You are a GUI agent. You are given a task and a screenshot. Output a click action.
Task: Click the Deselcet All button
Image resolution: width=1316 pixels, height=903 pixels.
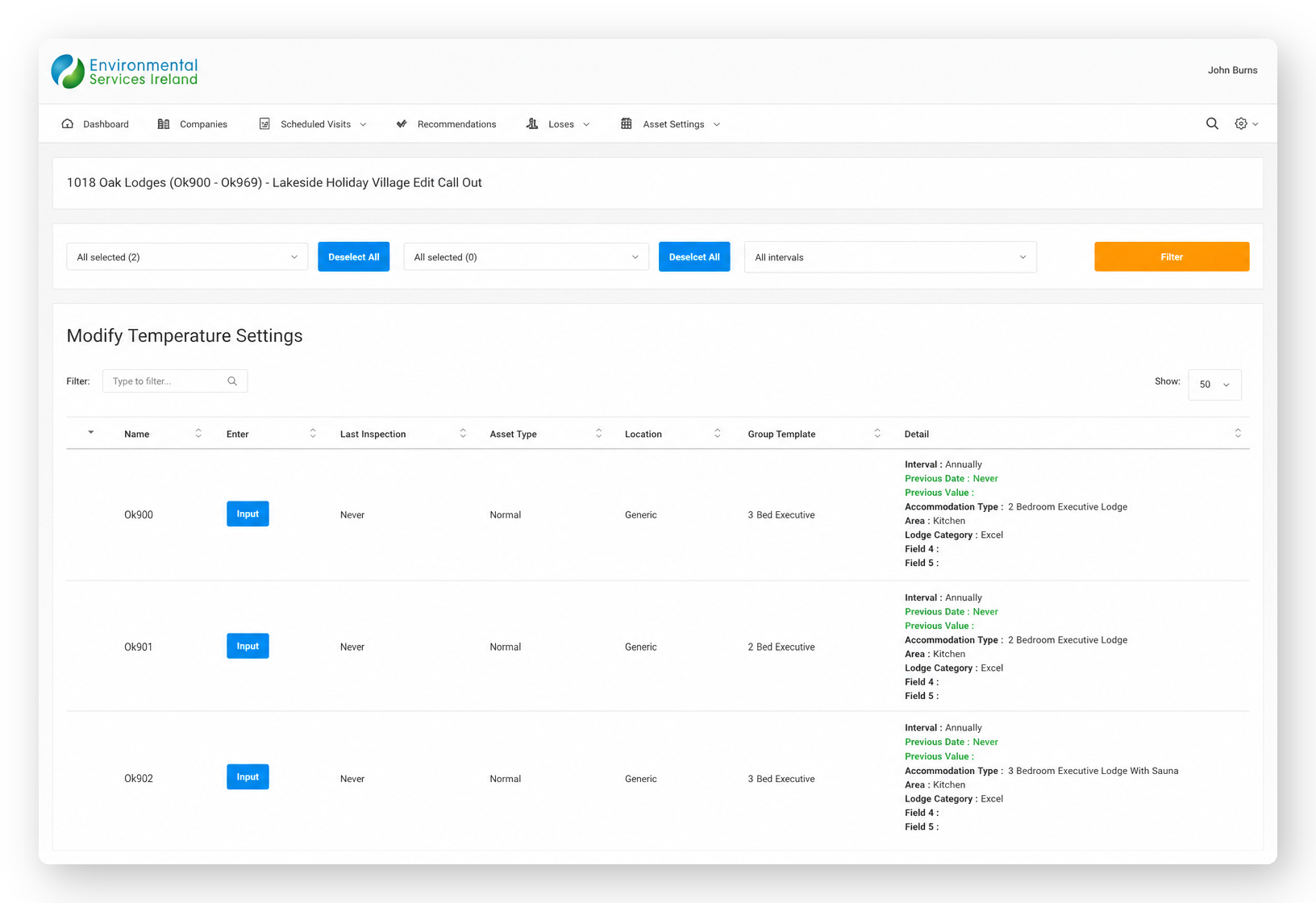pyautogui.click(x=694, y=257)
